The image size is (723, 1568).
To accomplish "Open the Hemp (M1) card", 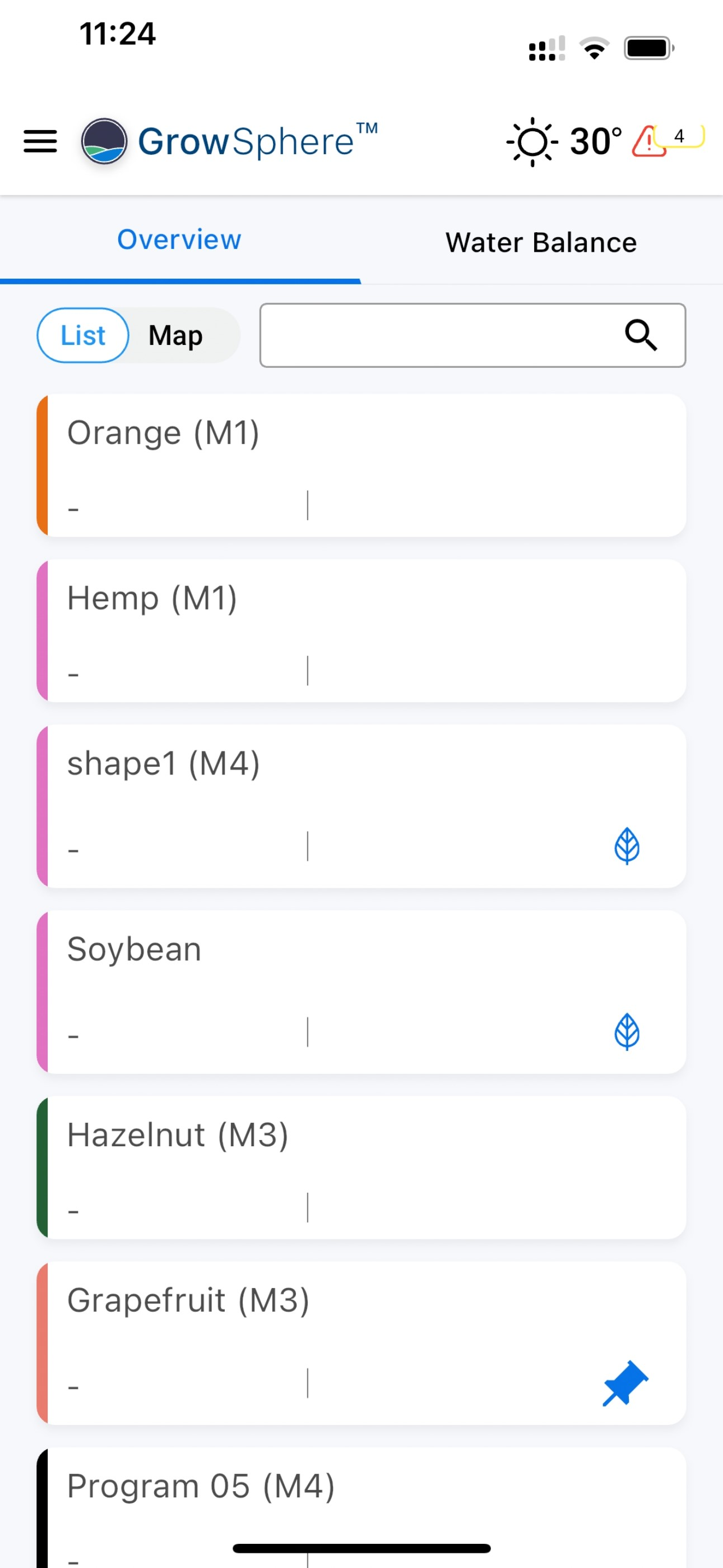I will point(361,630).
